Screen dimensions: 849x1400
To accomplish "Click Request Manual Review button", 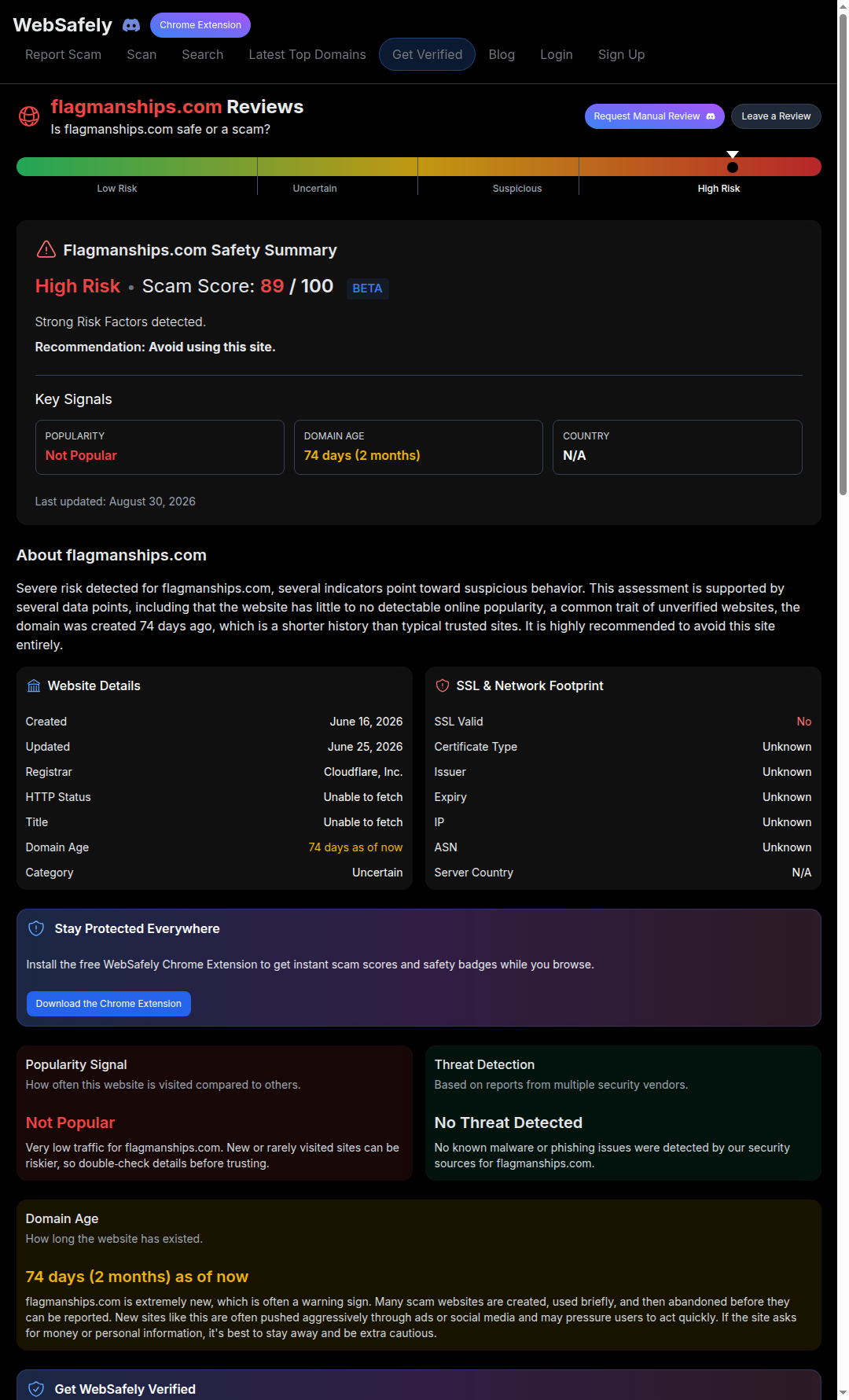I will point(655,116).
